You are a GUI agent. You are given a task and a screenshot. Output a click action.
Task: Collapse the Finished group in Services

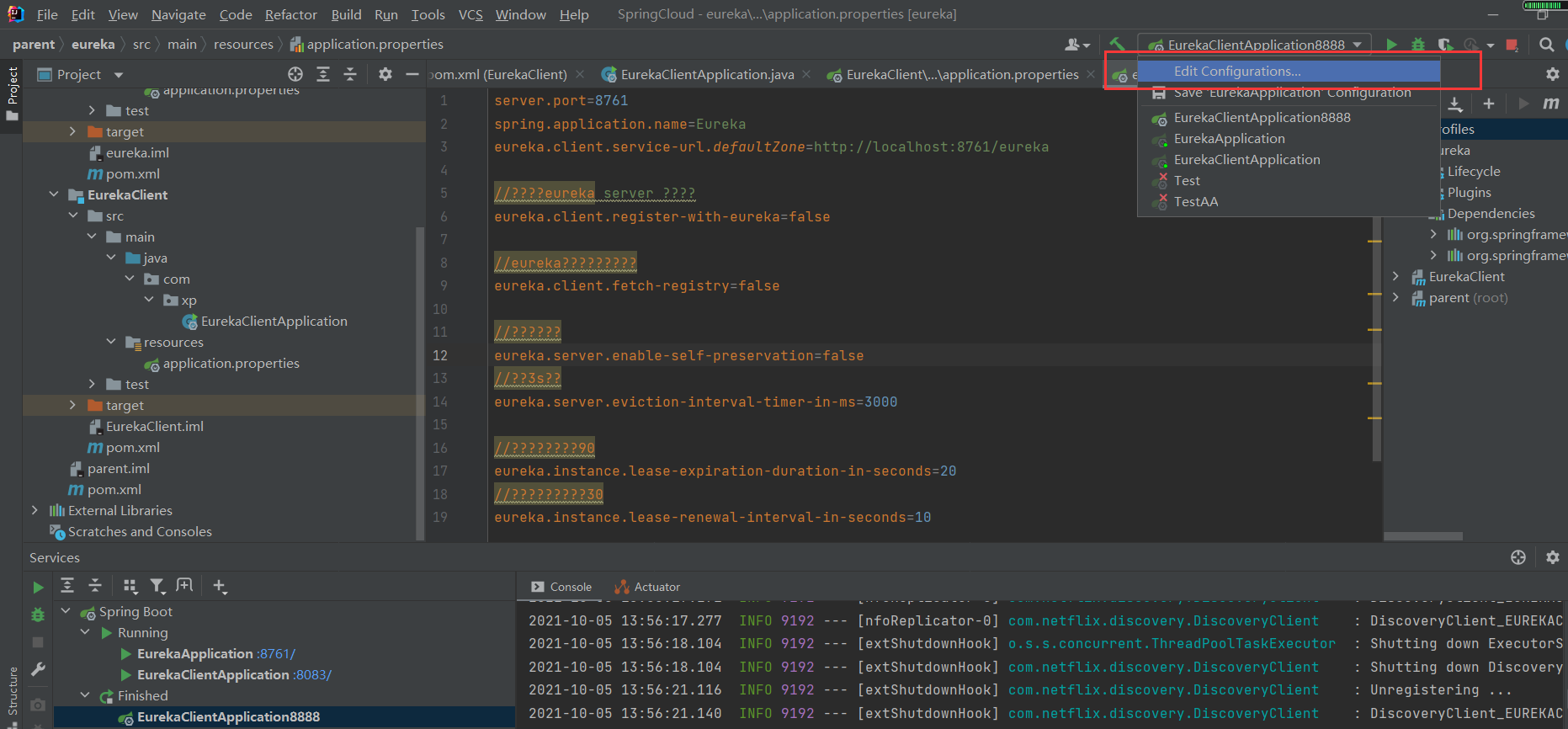(x=85, y=695)
